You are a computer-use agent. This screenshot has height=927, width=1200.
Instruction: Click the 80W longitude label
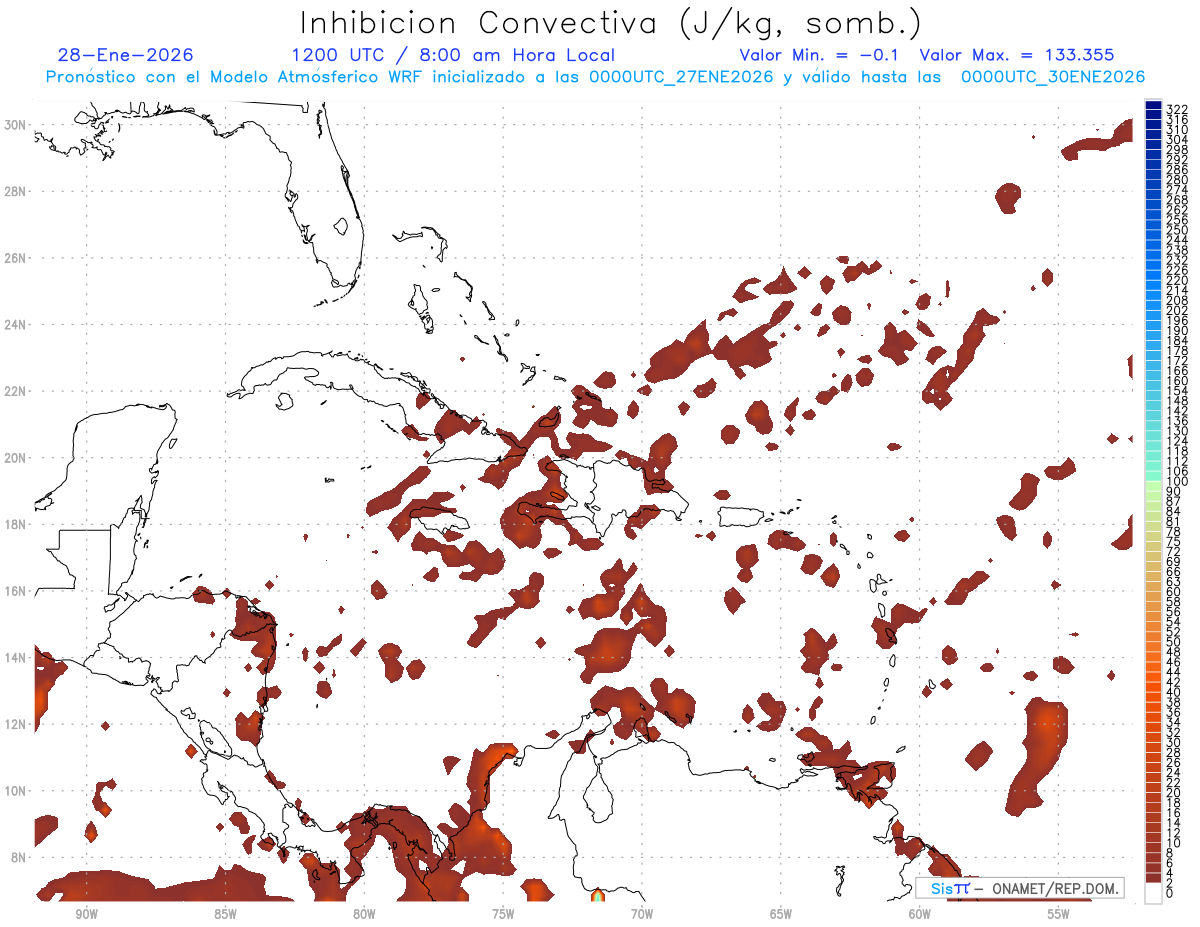364,914
